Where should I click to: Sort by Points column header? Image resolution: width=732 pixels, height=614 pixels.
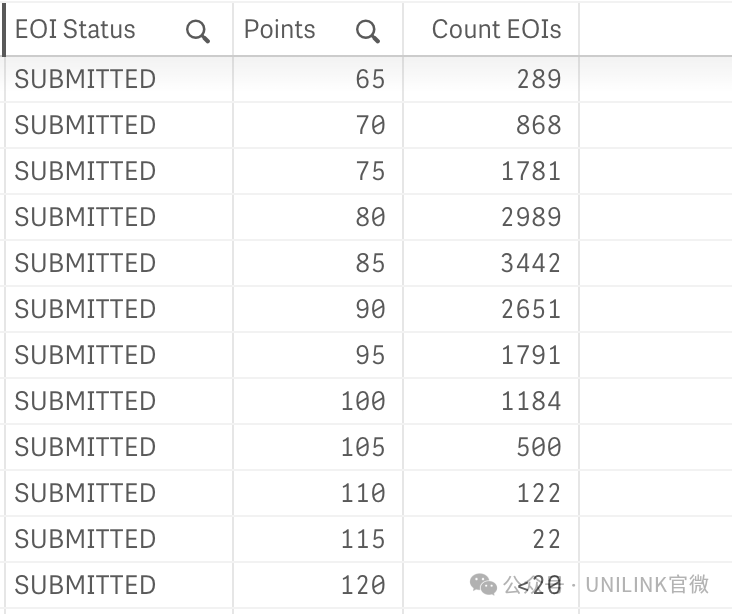[x=280, y=29]
